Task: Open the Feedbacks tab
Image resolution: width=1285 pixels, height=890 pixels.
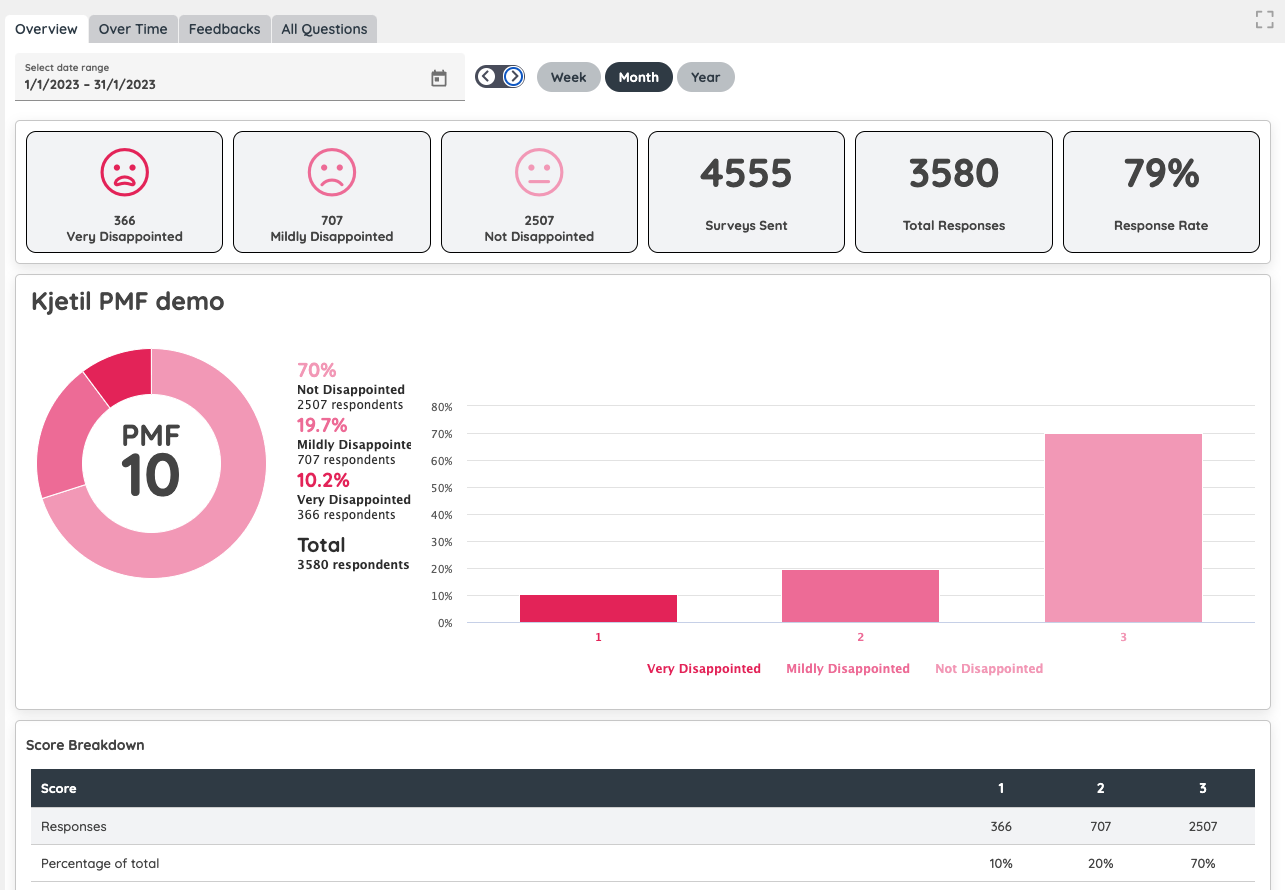Action: click(x=224, y=29)
